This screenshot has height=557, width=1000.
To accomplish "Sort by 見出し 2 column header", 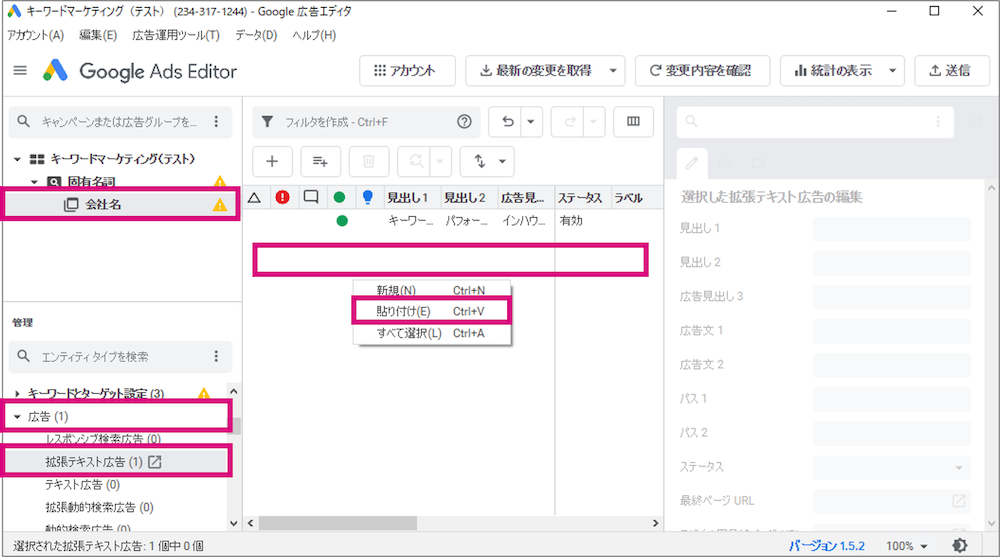I will coord(467,198).
